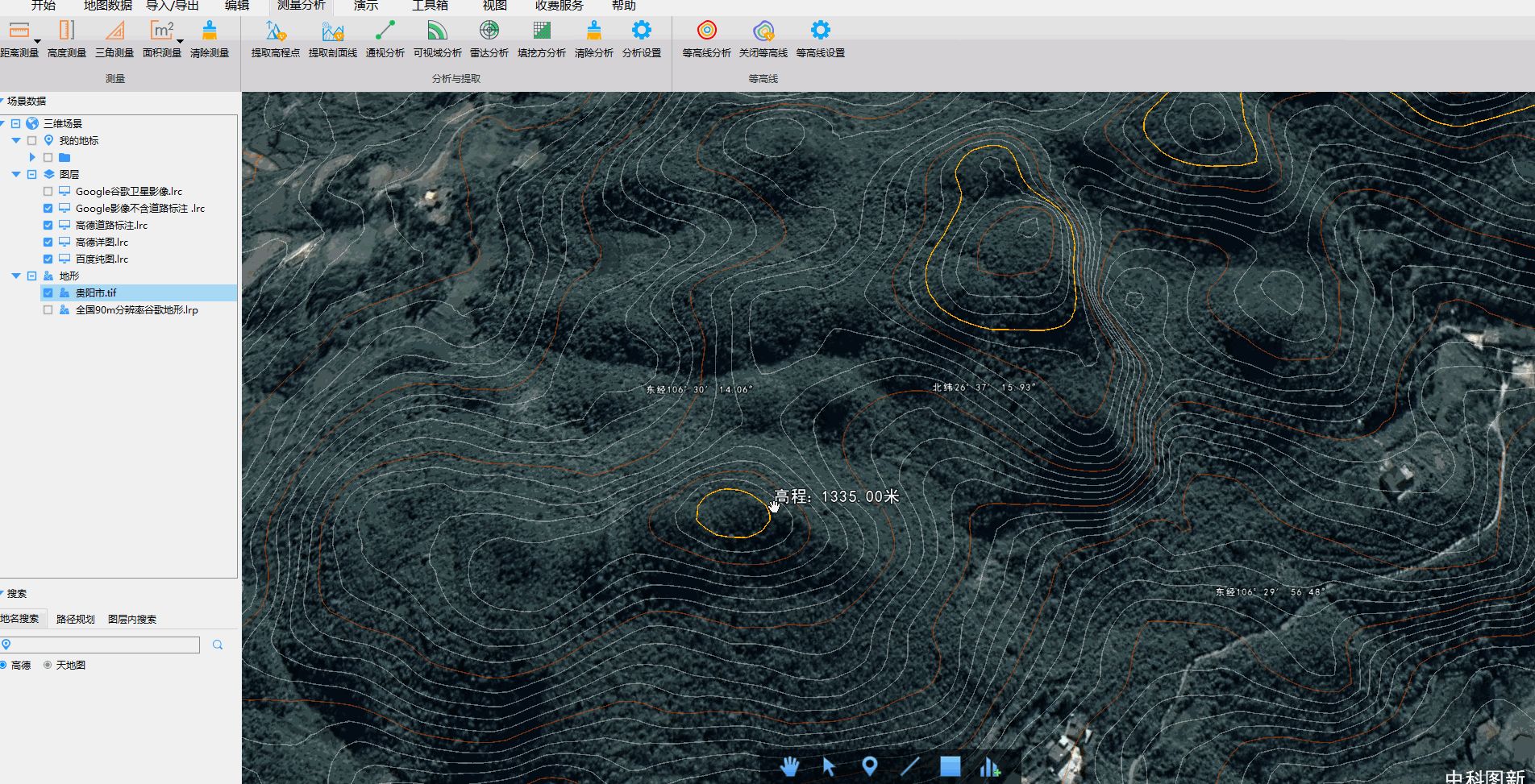
Task: Switch to the 路径规划 tab
Action: [x=76, y=619]
